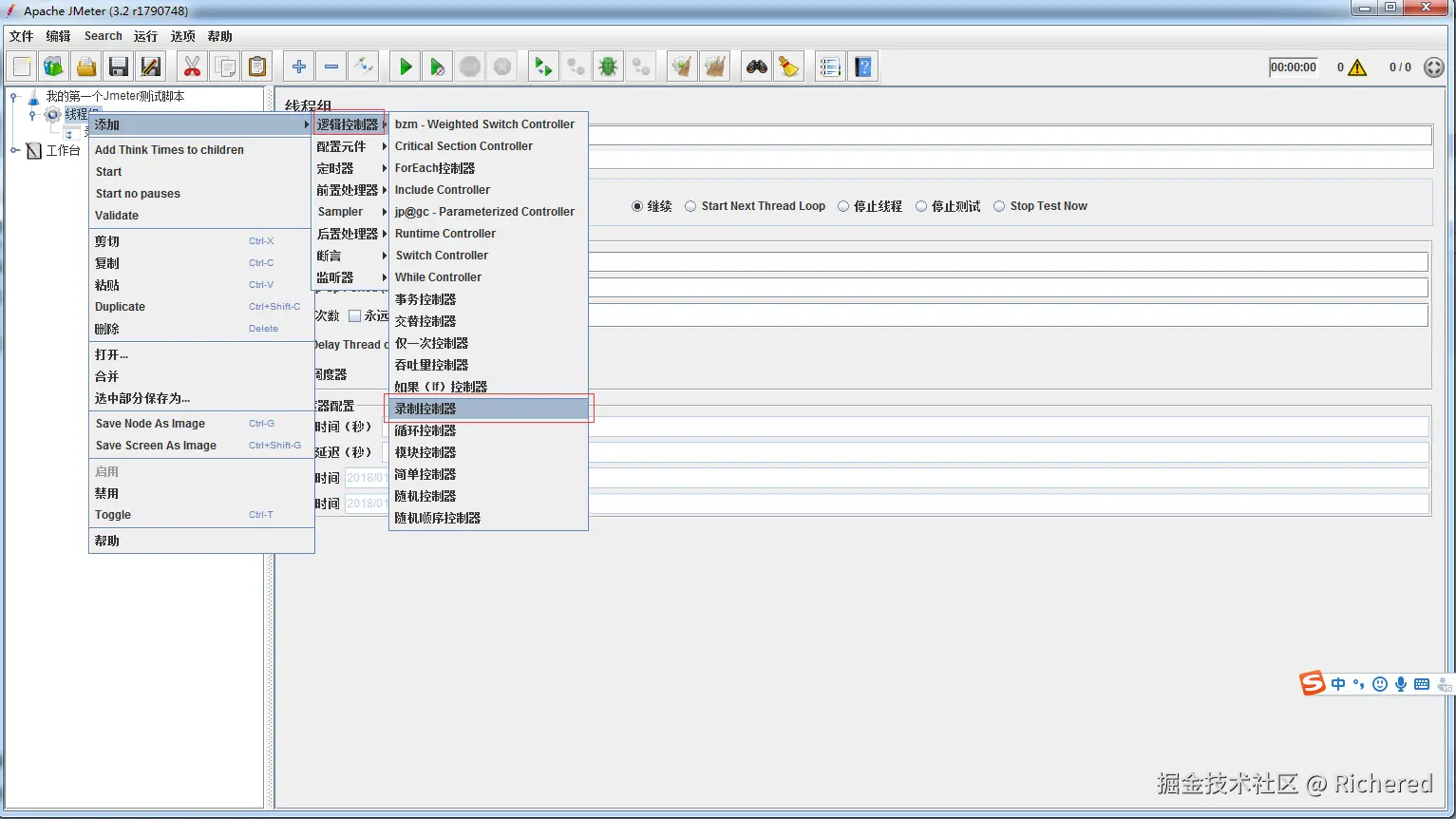Click the Clear All brooms icon
Image resolution: width=1456 pixels, height=819 pixels.
[x=714, y=67]
